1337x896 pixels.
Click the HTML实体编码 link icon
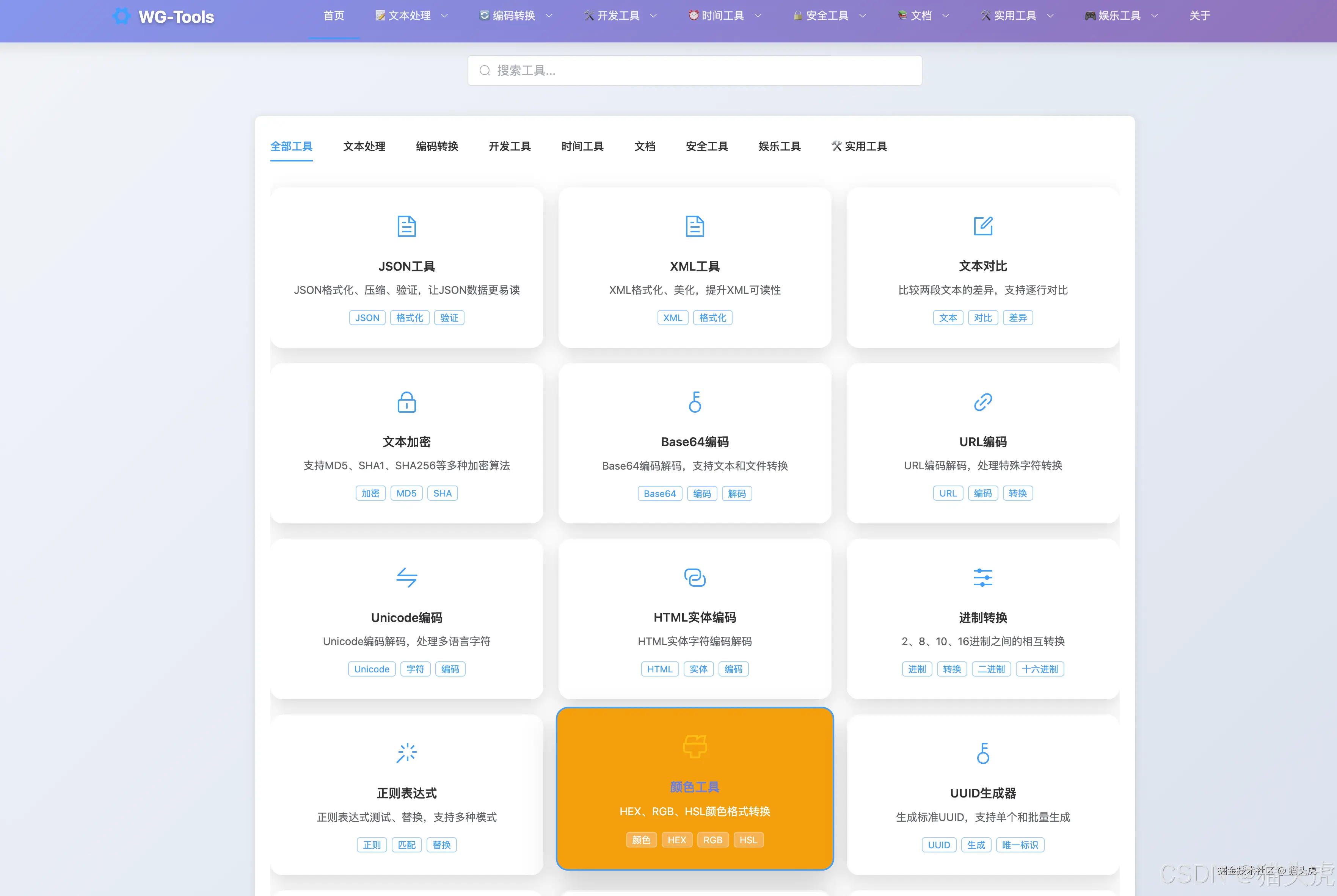(695, 577)
